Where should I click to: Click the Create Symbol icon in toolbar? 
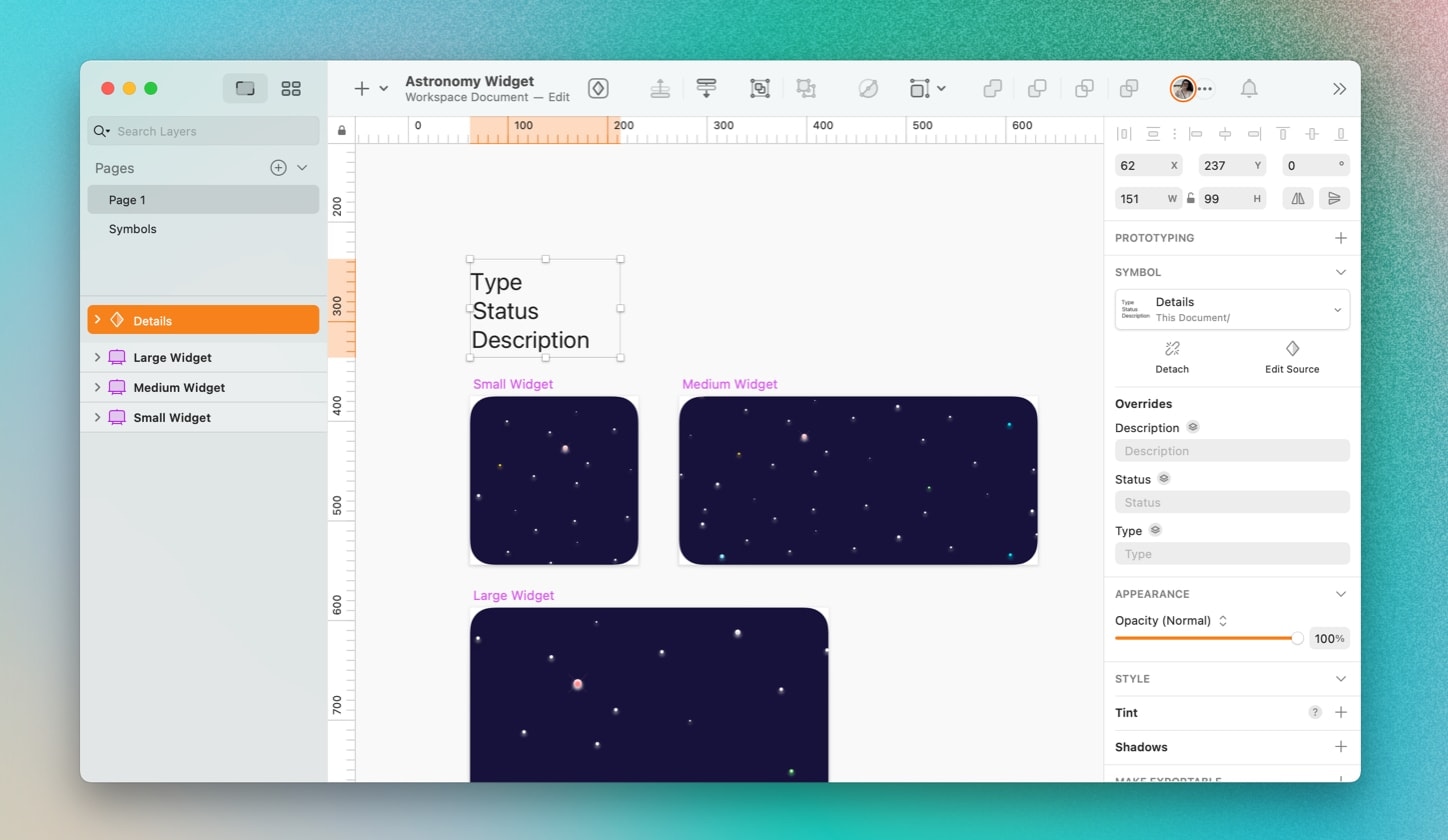598,88
